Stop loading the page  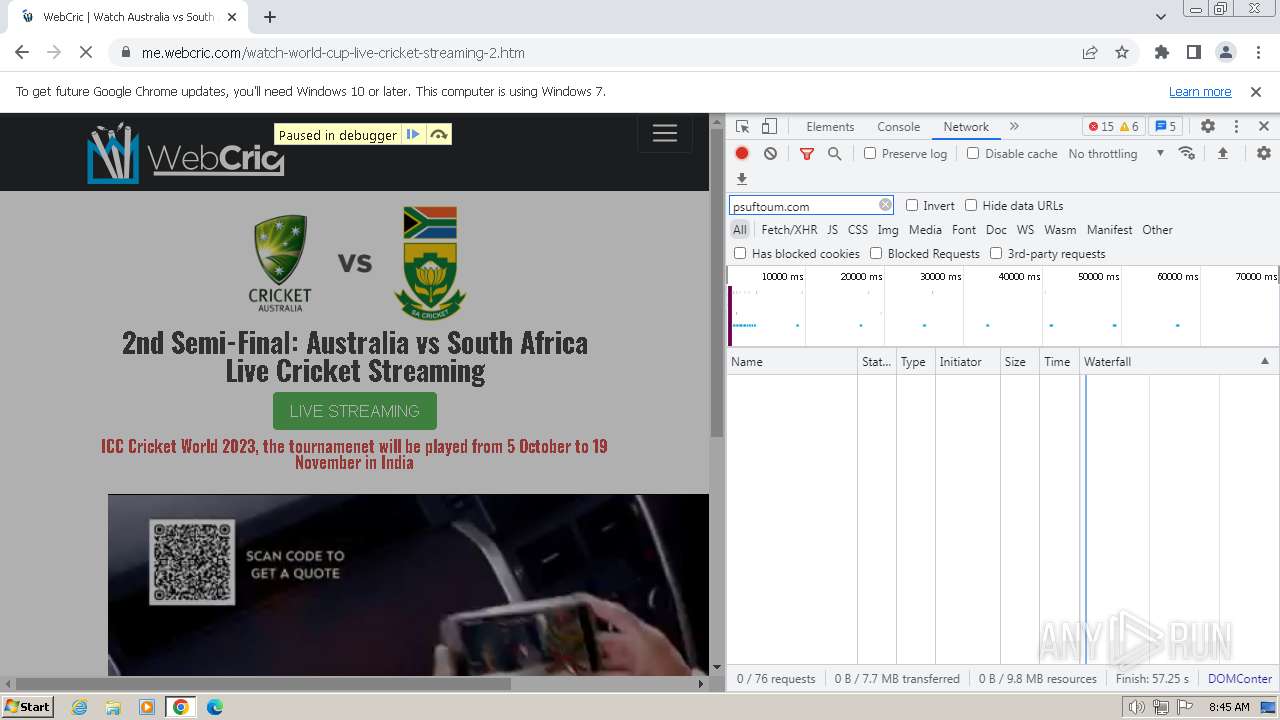86,53
